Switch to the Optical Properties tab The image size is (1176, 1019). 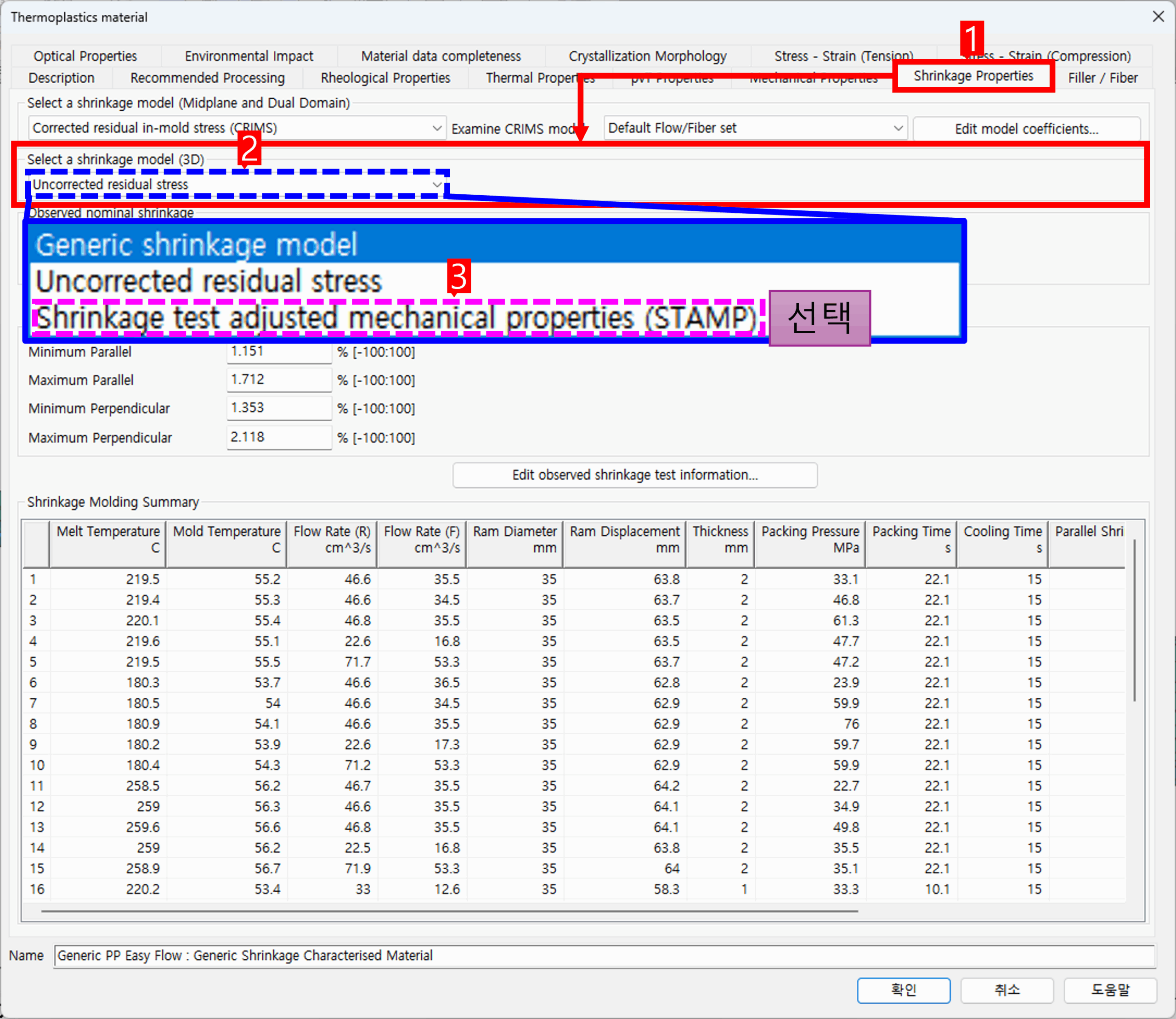click(85, 57)
